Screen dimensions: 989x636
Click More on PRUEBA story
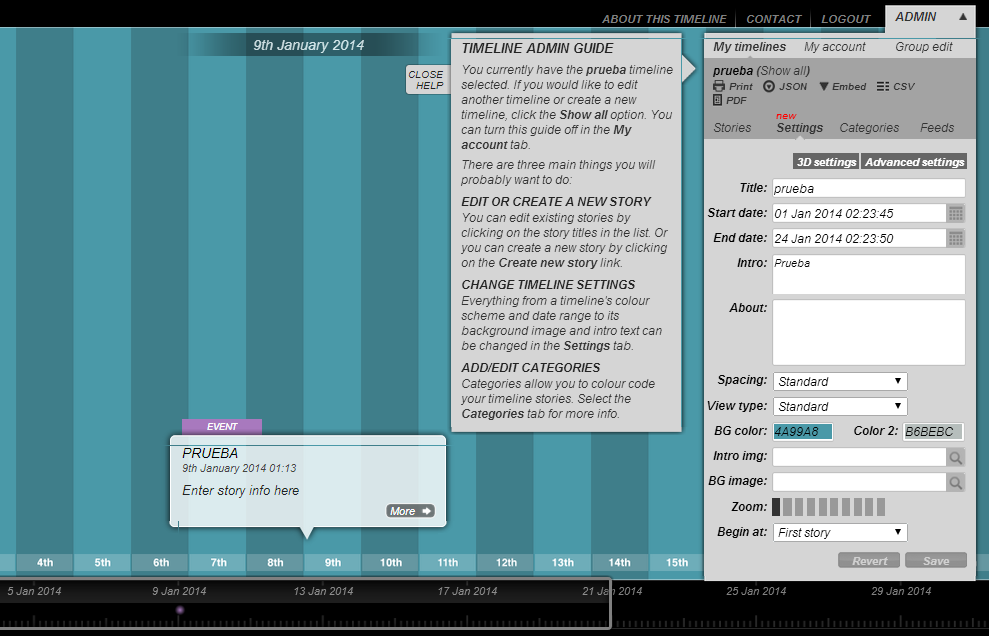(x=410, y=511)
